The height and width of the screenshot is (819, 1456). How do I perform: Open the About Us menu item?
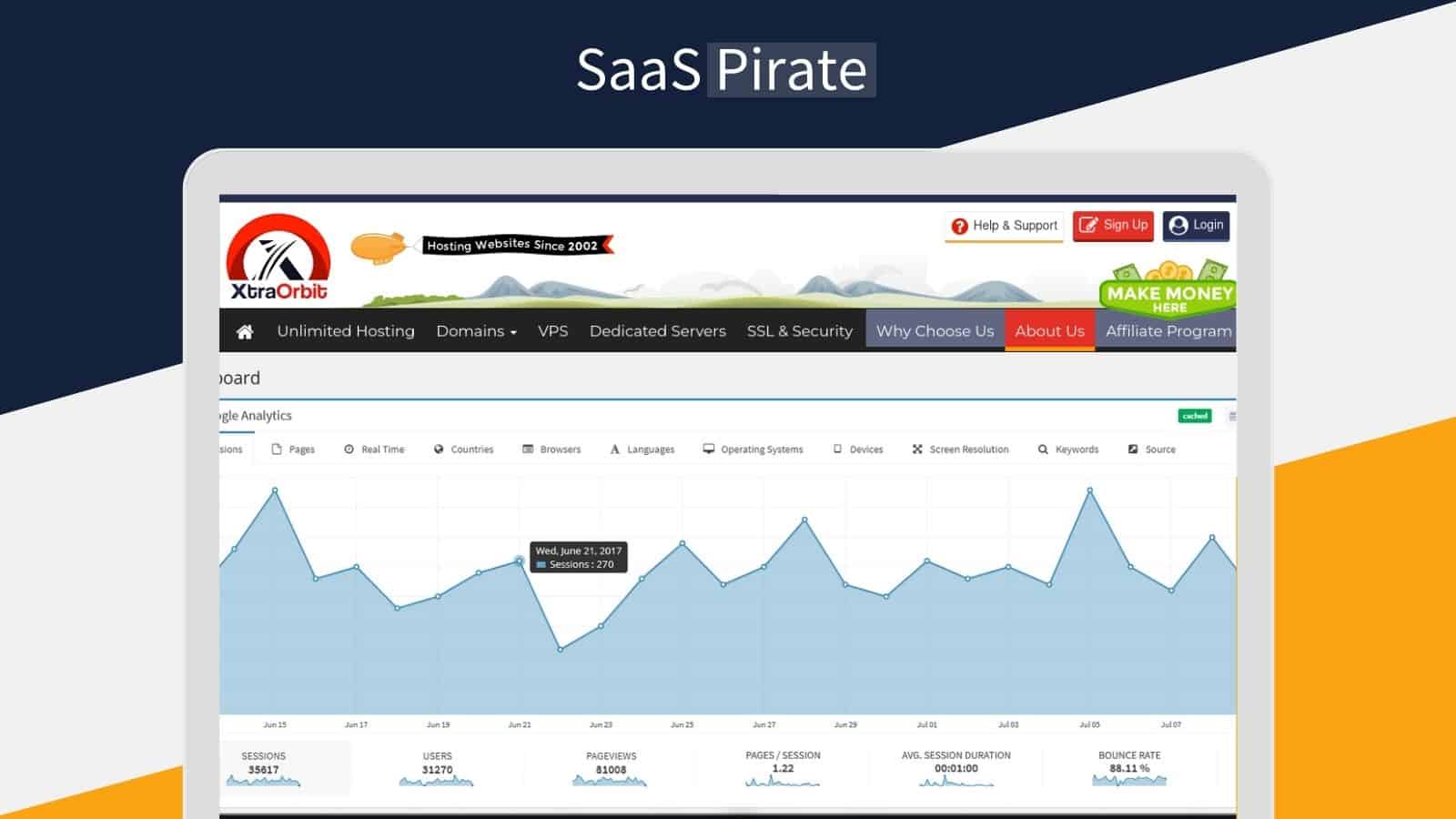click(x=1050, y=330)
